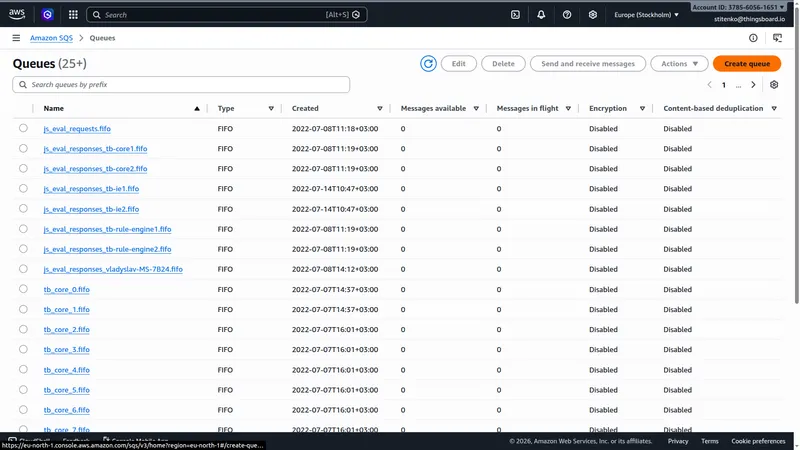Click the Delete button
This screenshot has height=450, width=800.
(x=503, y=64)
